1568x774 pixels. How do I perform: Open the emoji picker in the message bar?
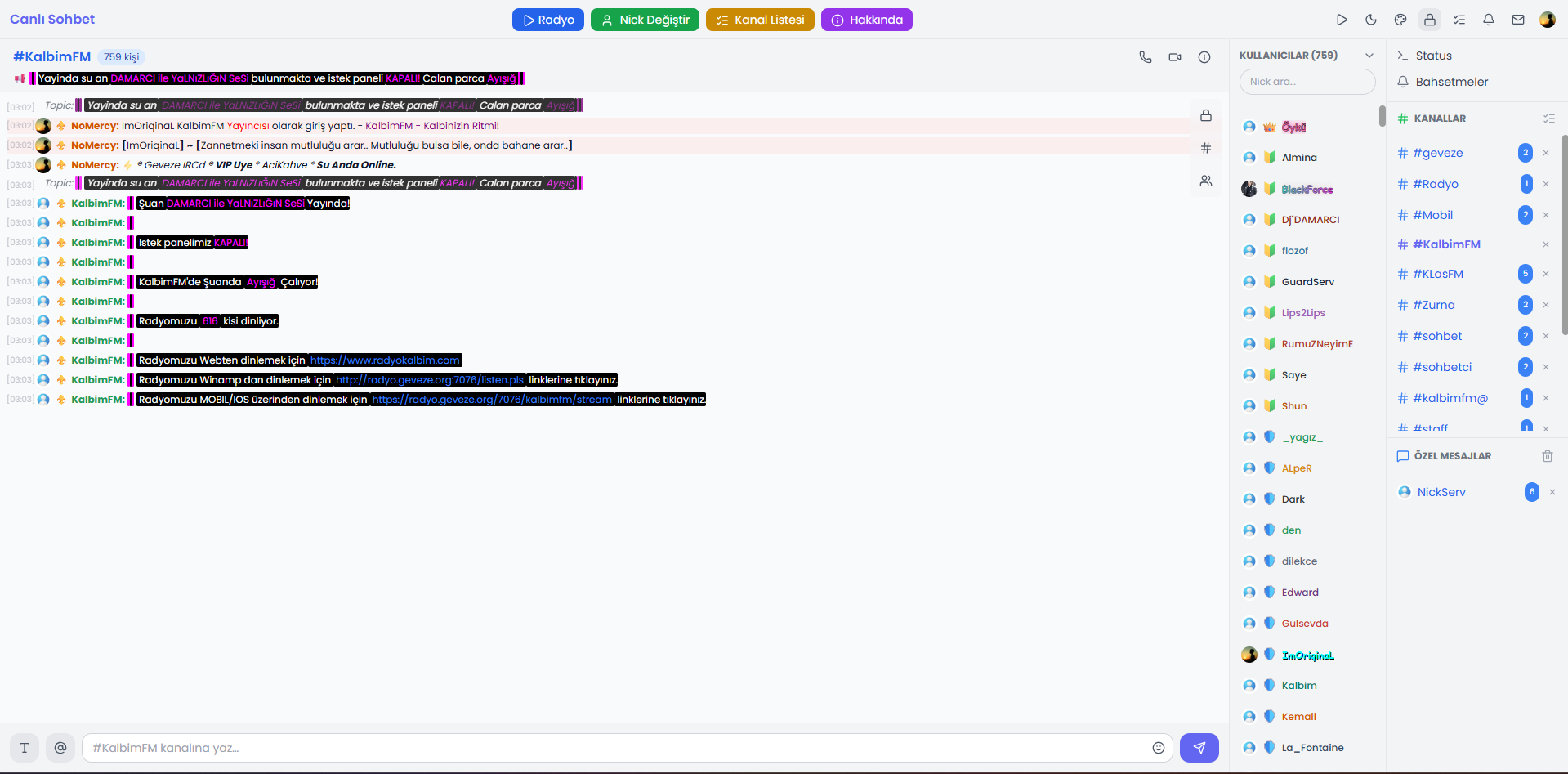[x=1158, y=747]
